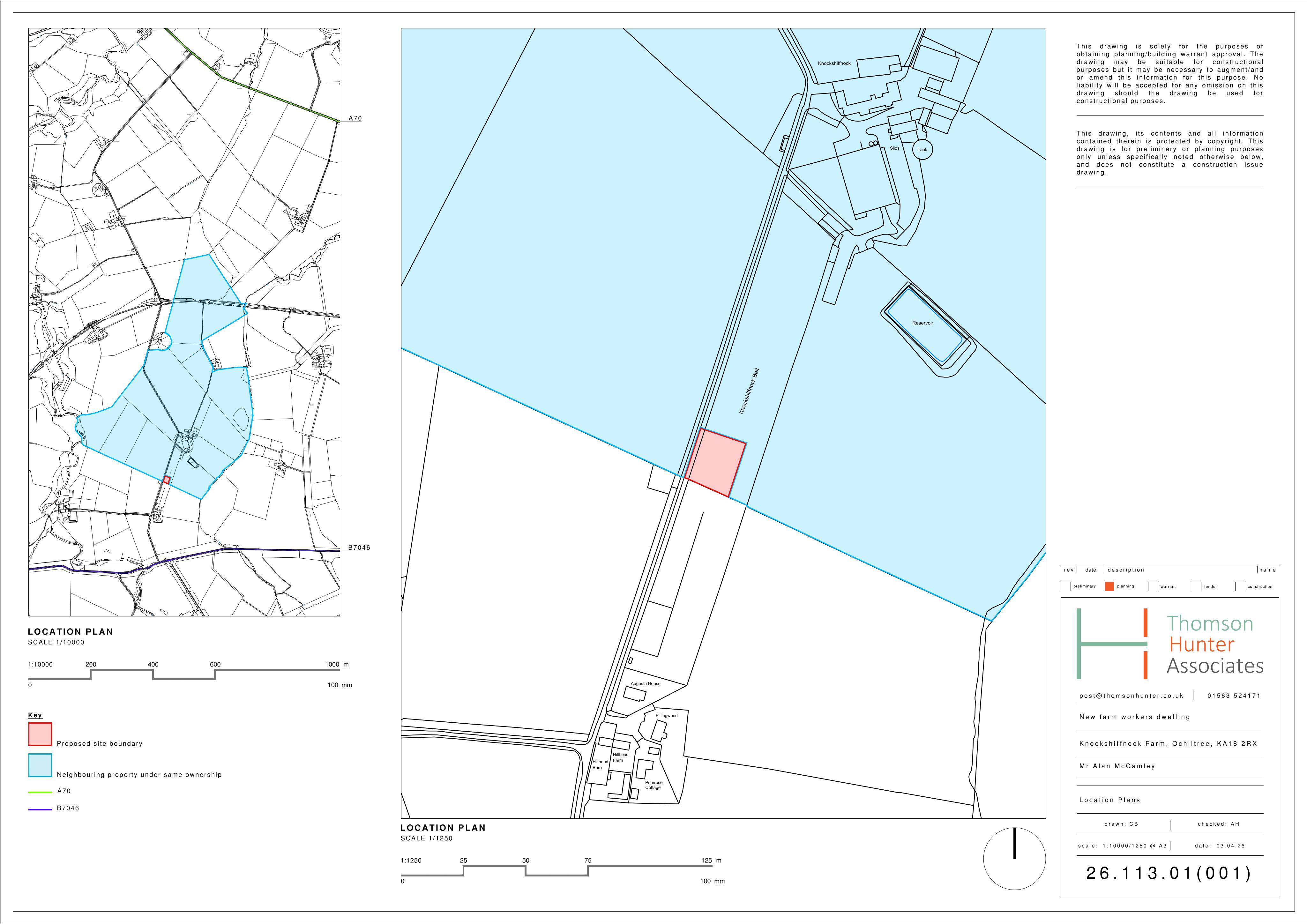This screenshot has height=924, width=1307.
Task: Click the B7046 road callout label
Action: pos(359,548)
